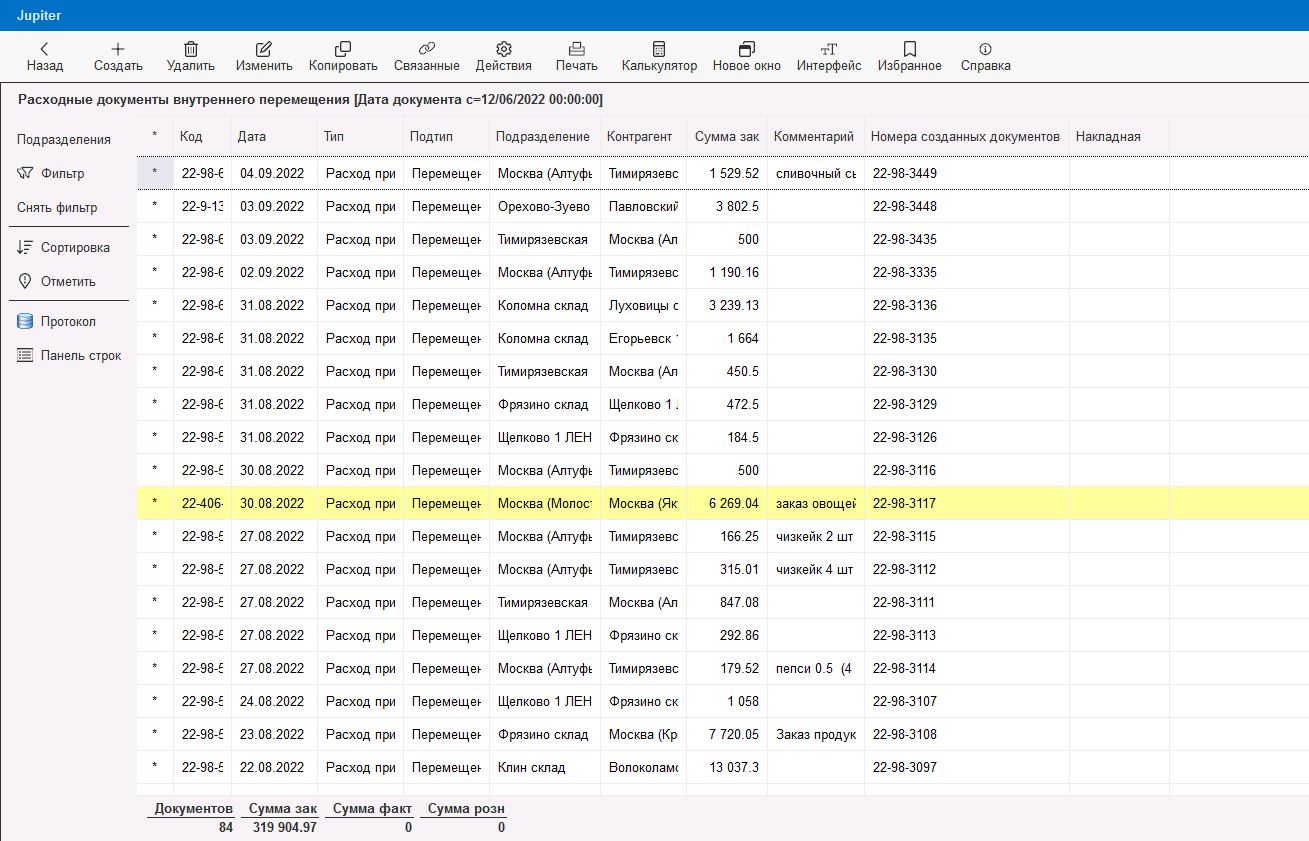Select date 02.09.2022 cell
Screen dimensions: 1309x841
click(x=274, y=272)
